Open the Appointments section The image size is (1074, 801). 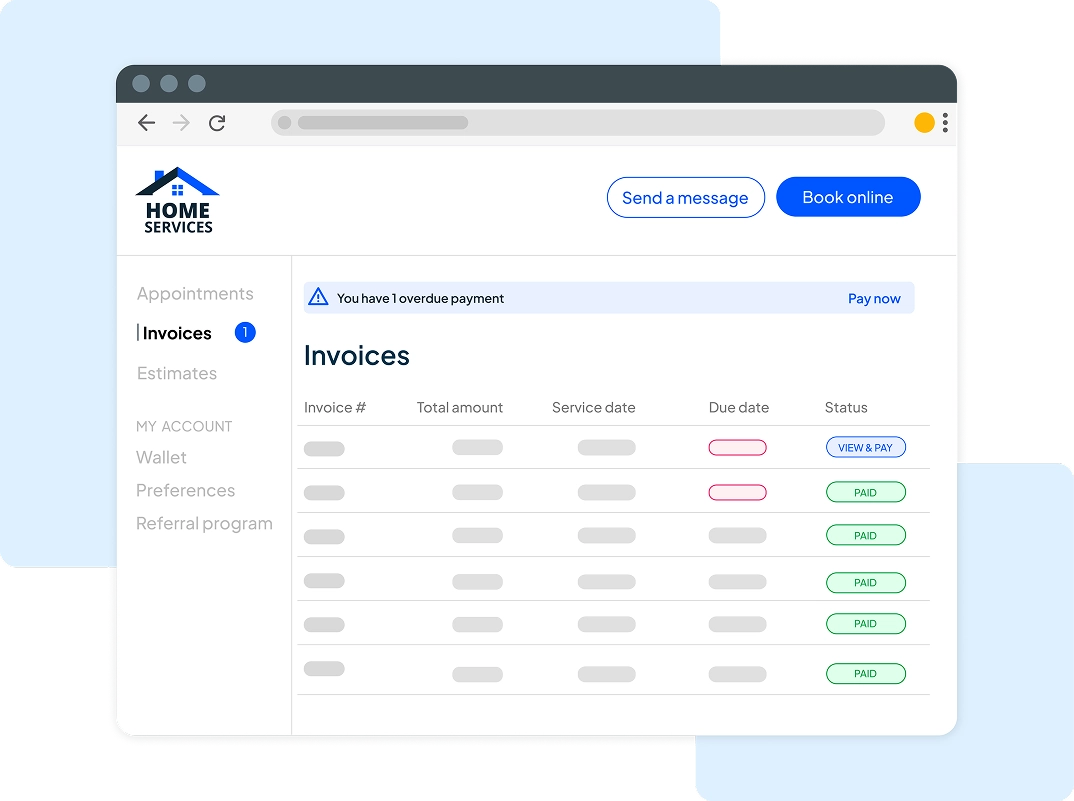[194, 293]
